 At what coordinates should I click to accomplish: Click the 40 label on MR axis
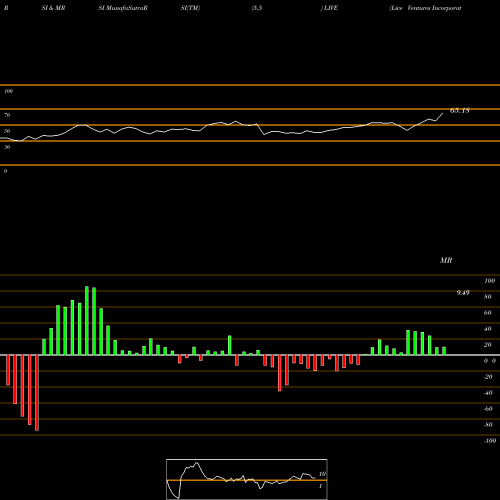click(488, 329)
